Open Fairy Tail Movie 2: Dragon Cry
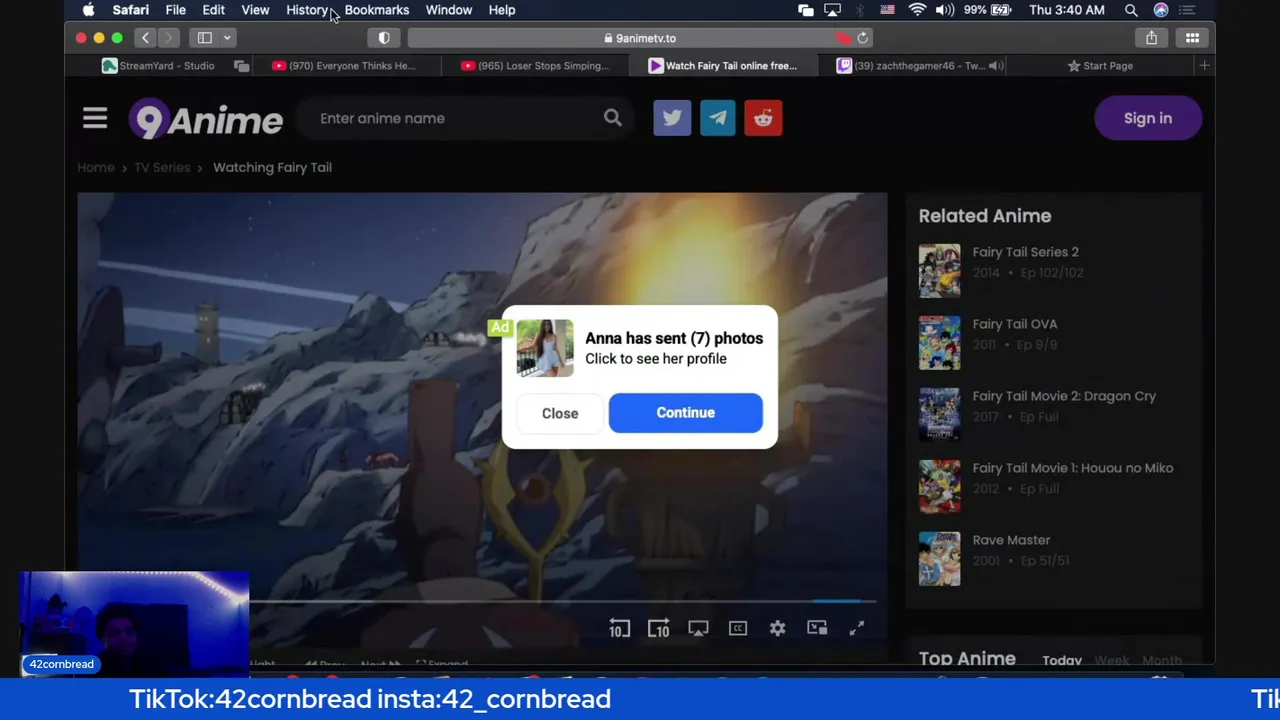This screenshot has width=1280, height=720. click(1064, 396)
